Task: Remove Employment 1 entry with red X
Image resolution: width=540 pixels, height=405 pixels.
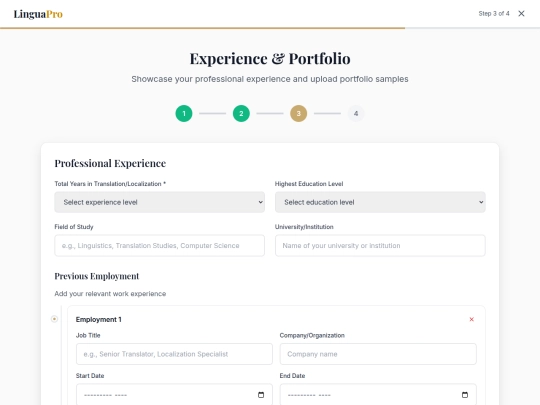Action: 471,319
